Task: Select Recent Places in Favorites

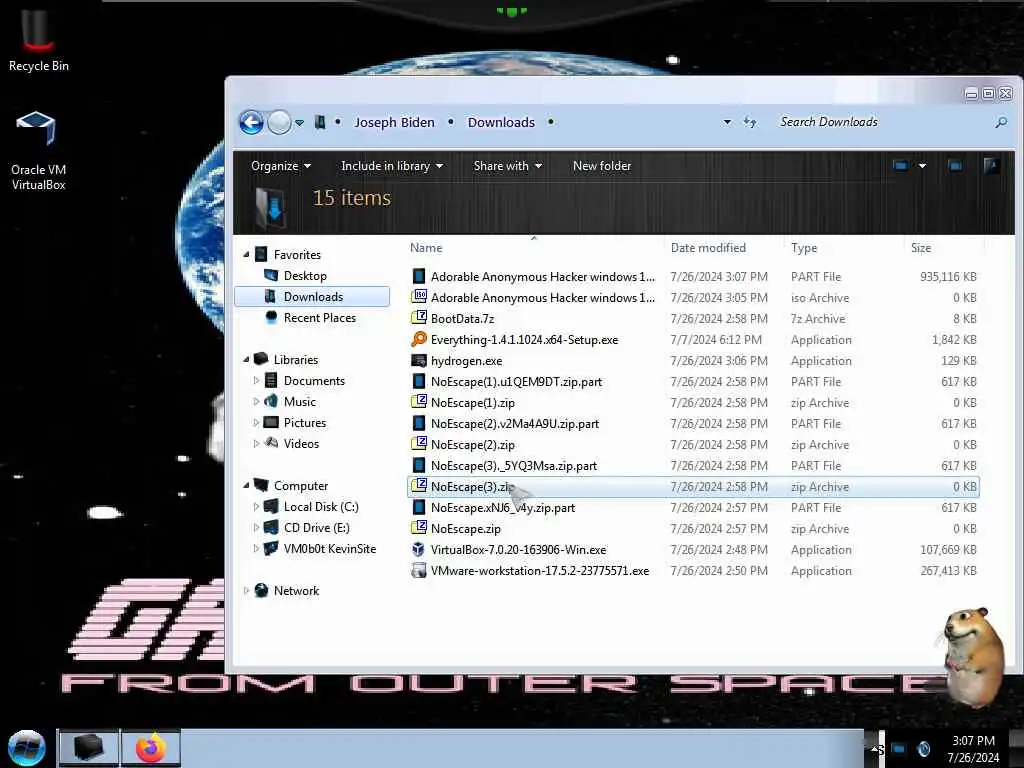Action: tap(319, 317)
